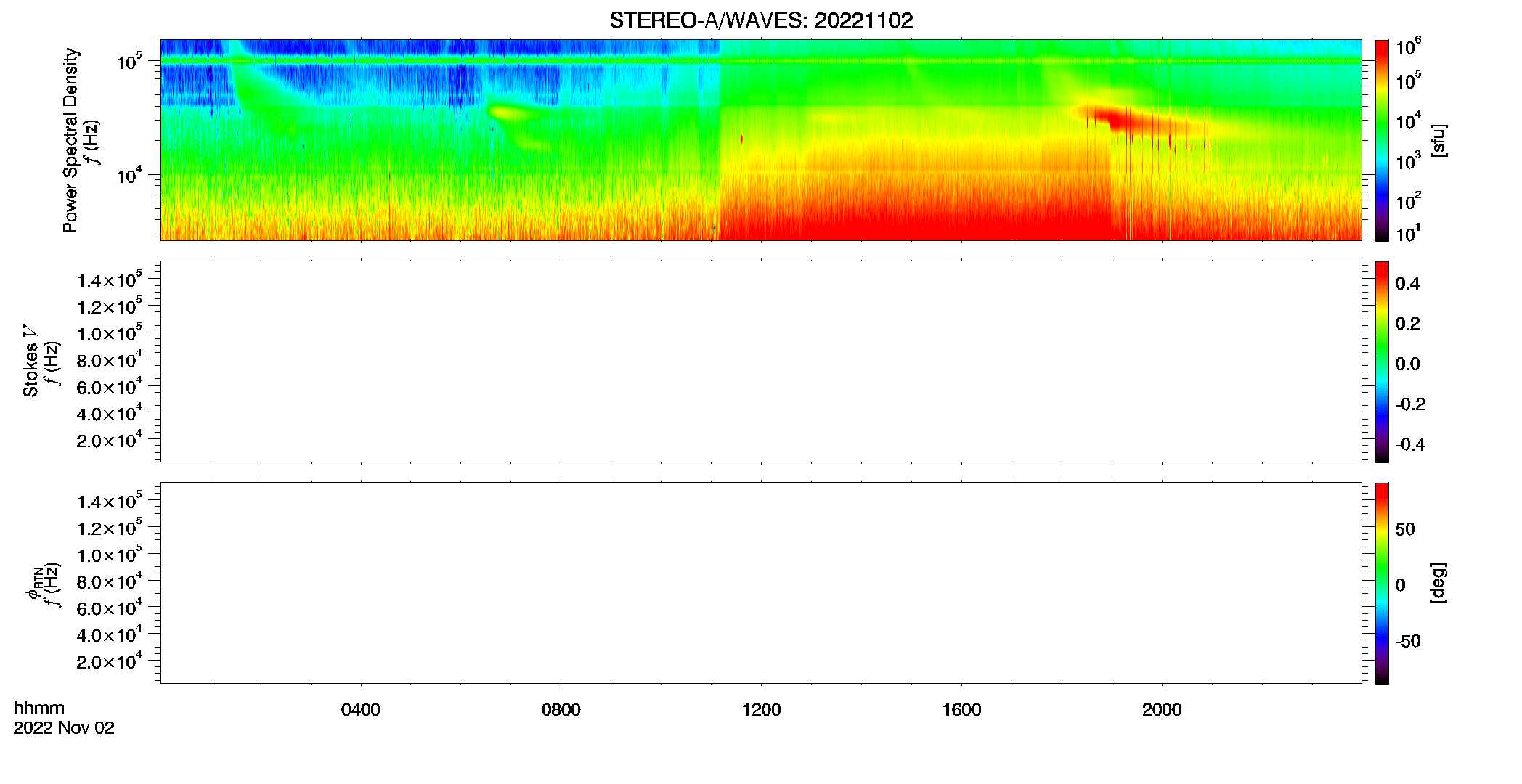The image size is (1522, 784).
Task: Click the 0.4 label on Stokes colorbar
Action: 1407,284
